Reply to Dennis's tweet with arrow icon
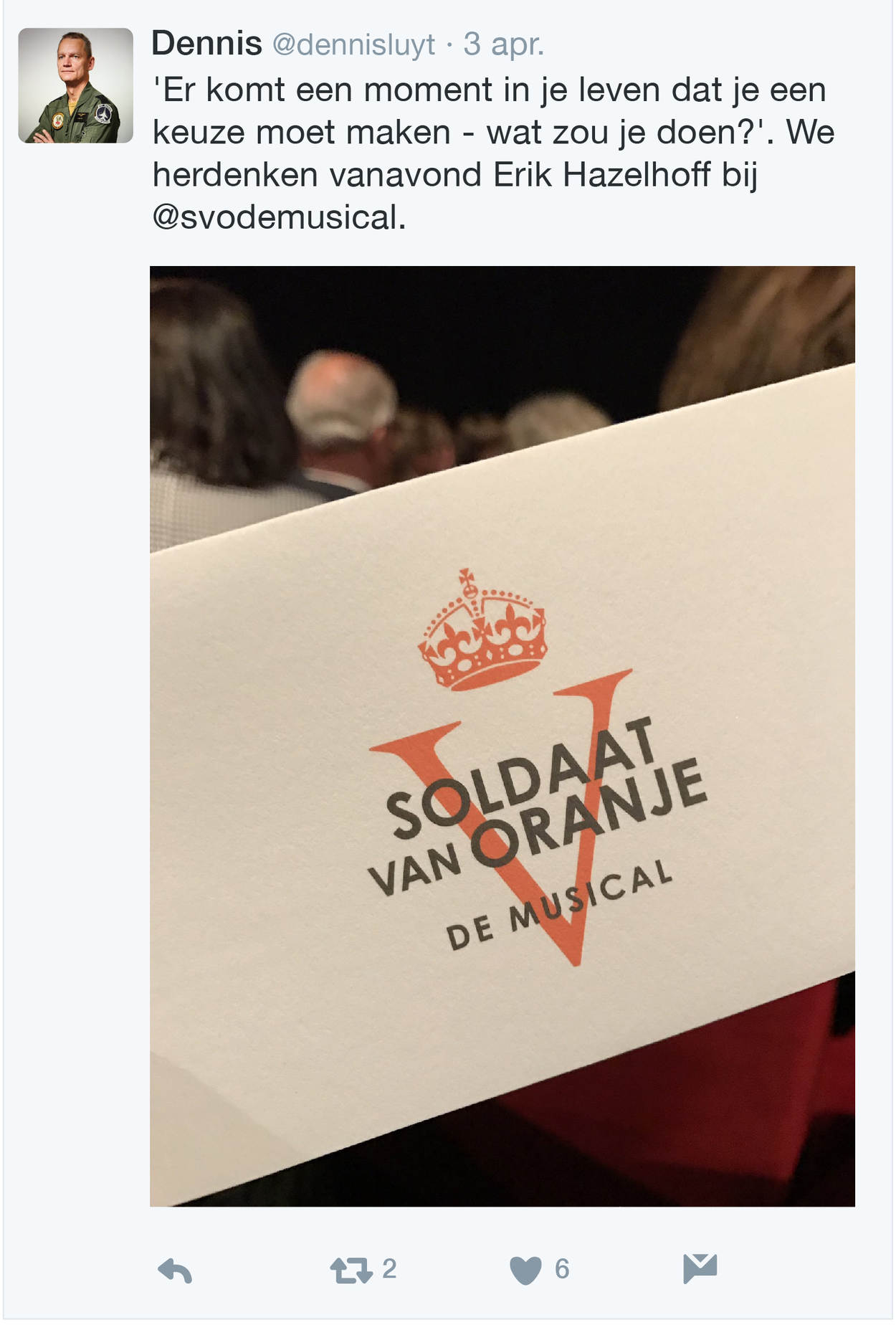 click(175, 1271)
